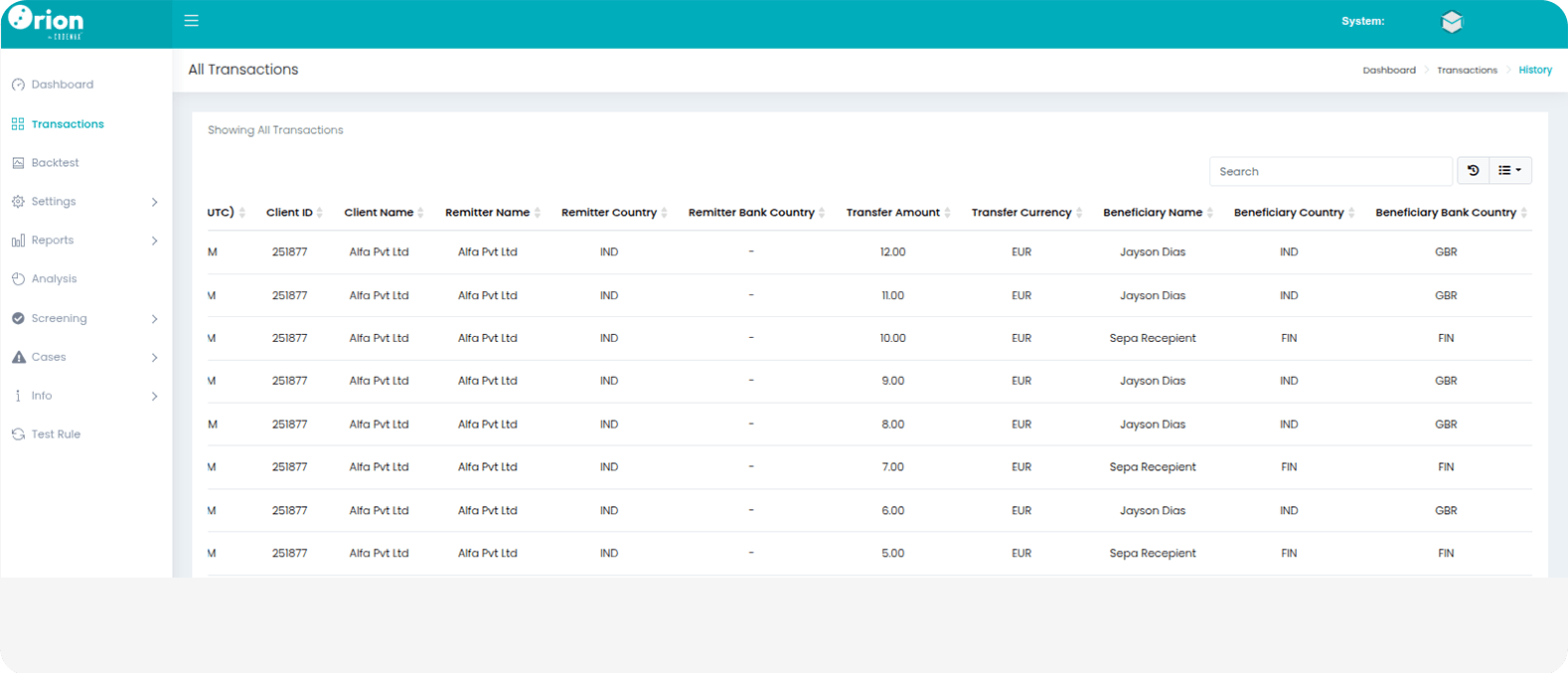Open the column list view dropdown
1568x673 pixels.
1510,171
